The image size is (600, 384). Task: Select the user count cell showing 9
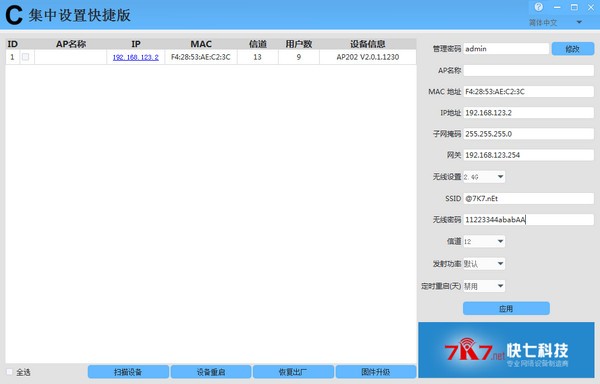(299, 57)
